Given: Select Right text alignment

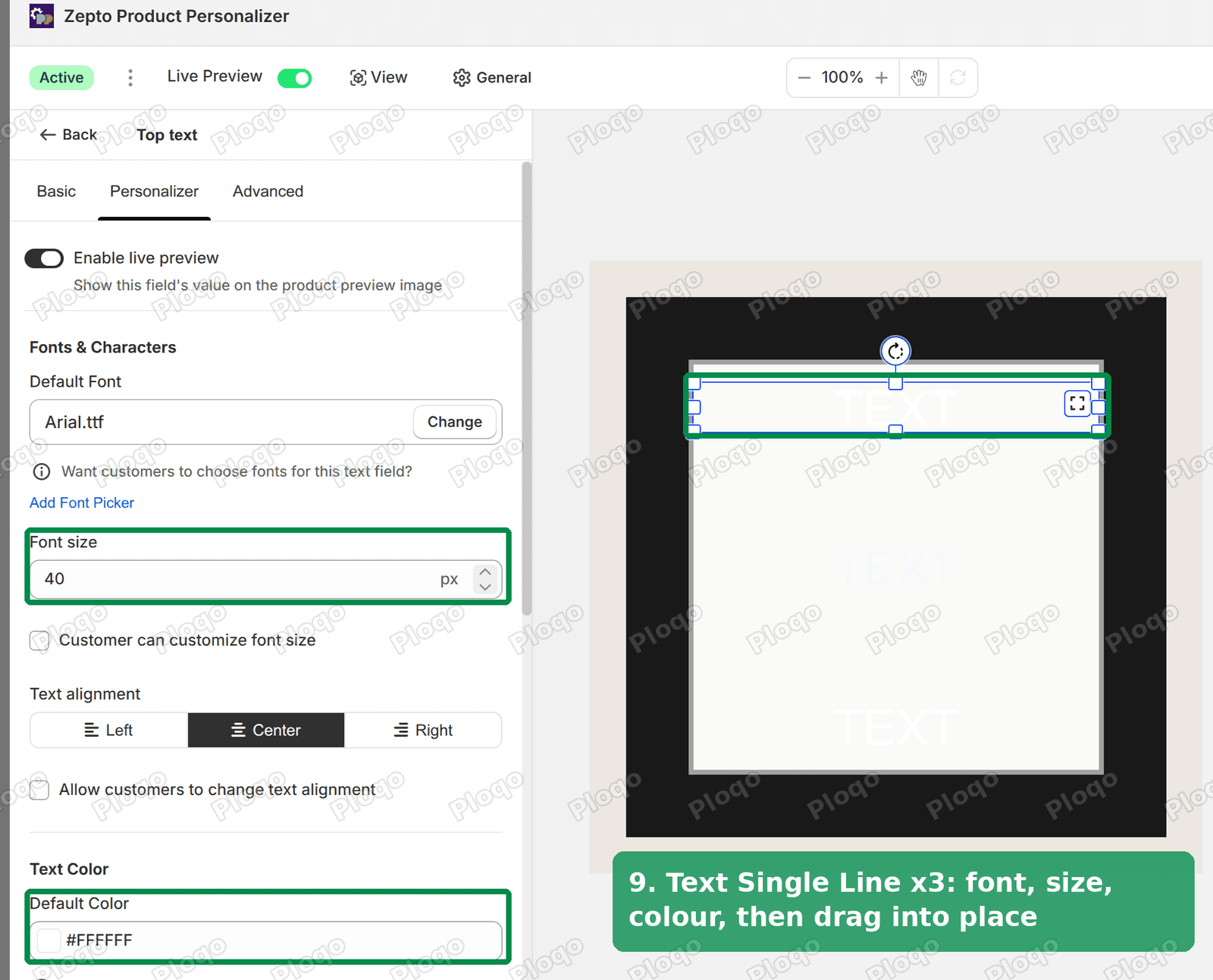Looking at the screenshot, I should coord(423,730).
